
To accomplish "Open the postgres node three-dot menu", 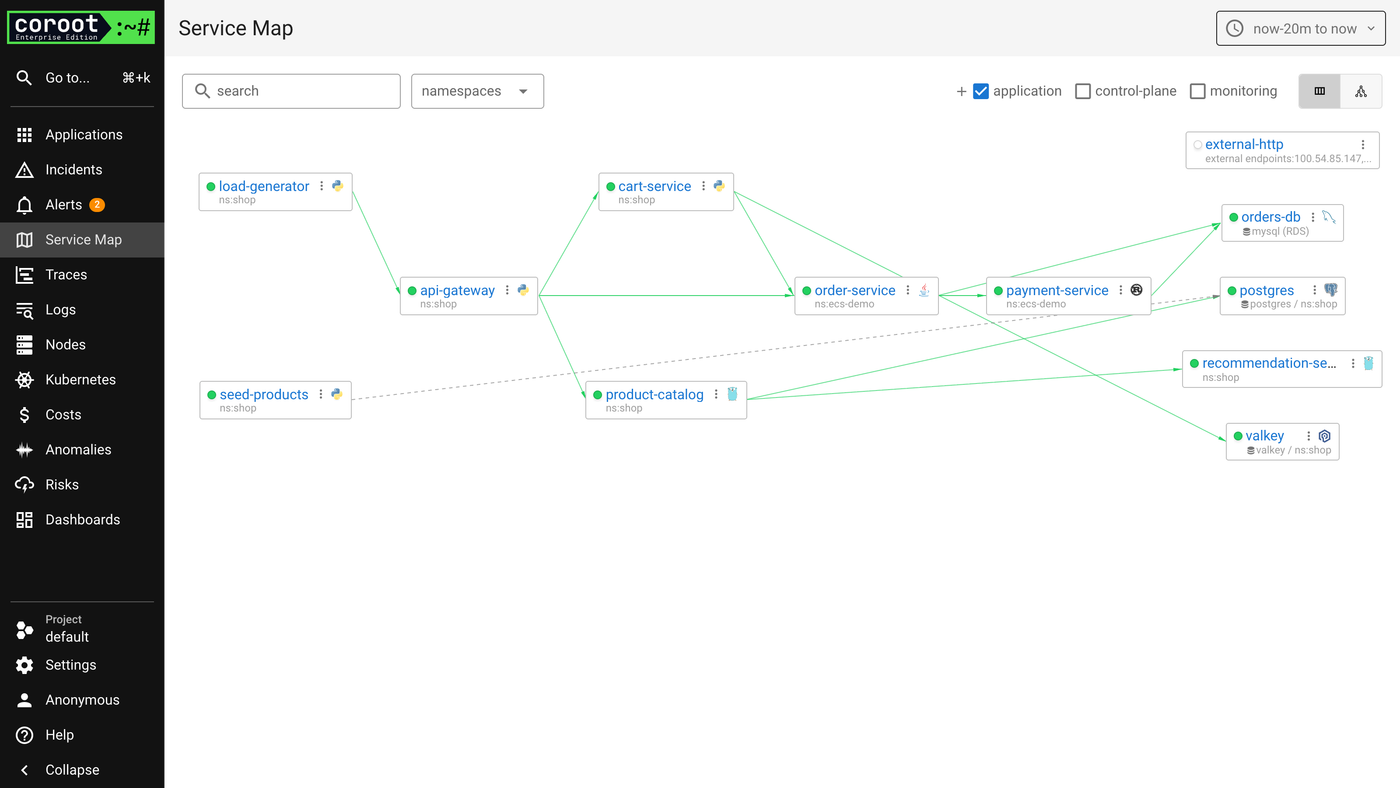I will pos(1315,290).
